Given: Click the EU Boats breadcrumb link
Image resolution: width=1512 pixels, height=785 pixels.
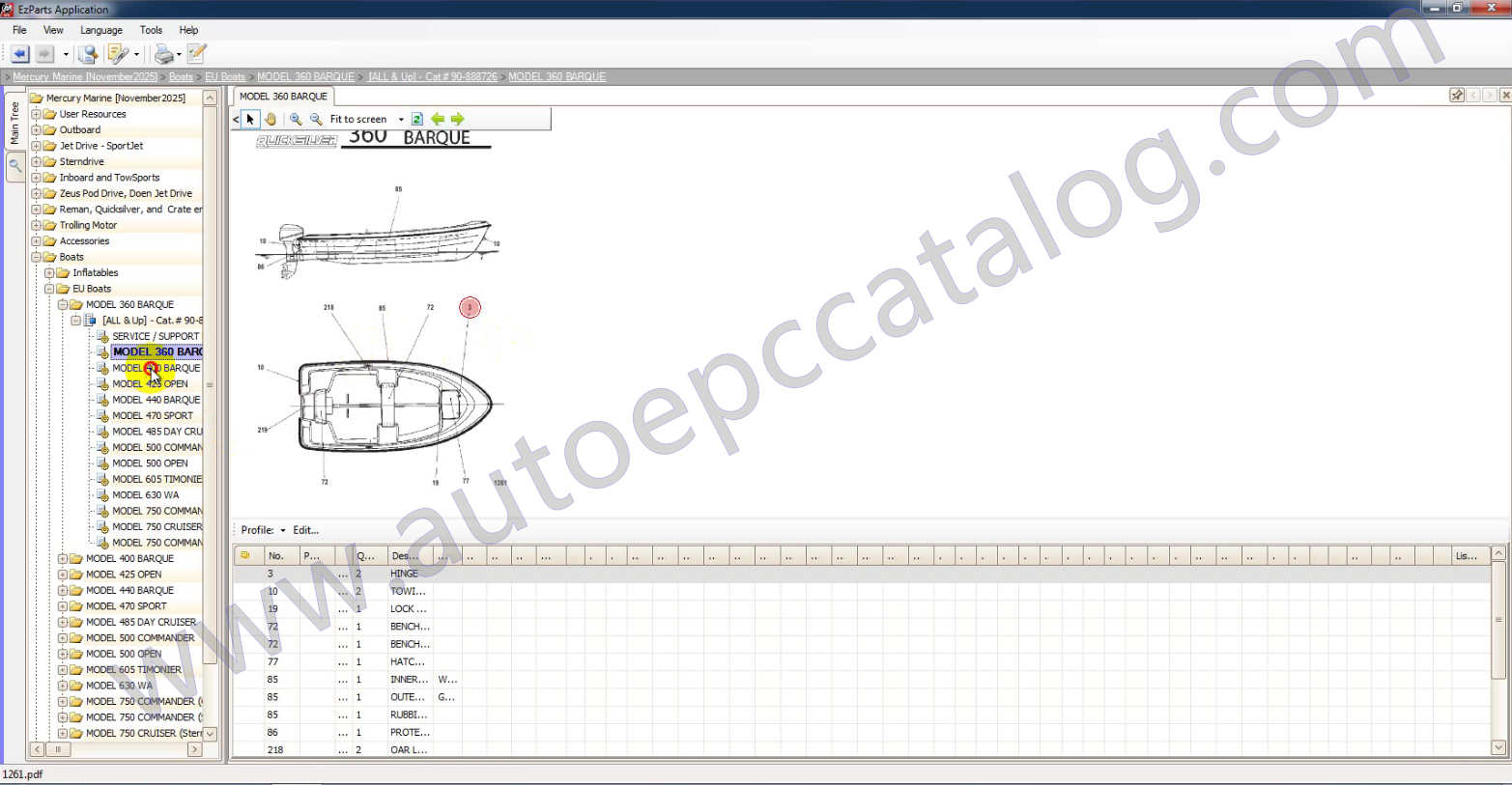Looking at the screenshot, I should coord(224,77).
